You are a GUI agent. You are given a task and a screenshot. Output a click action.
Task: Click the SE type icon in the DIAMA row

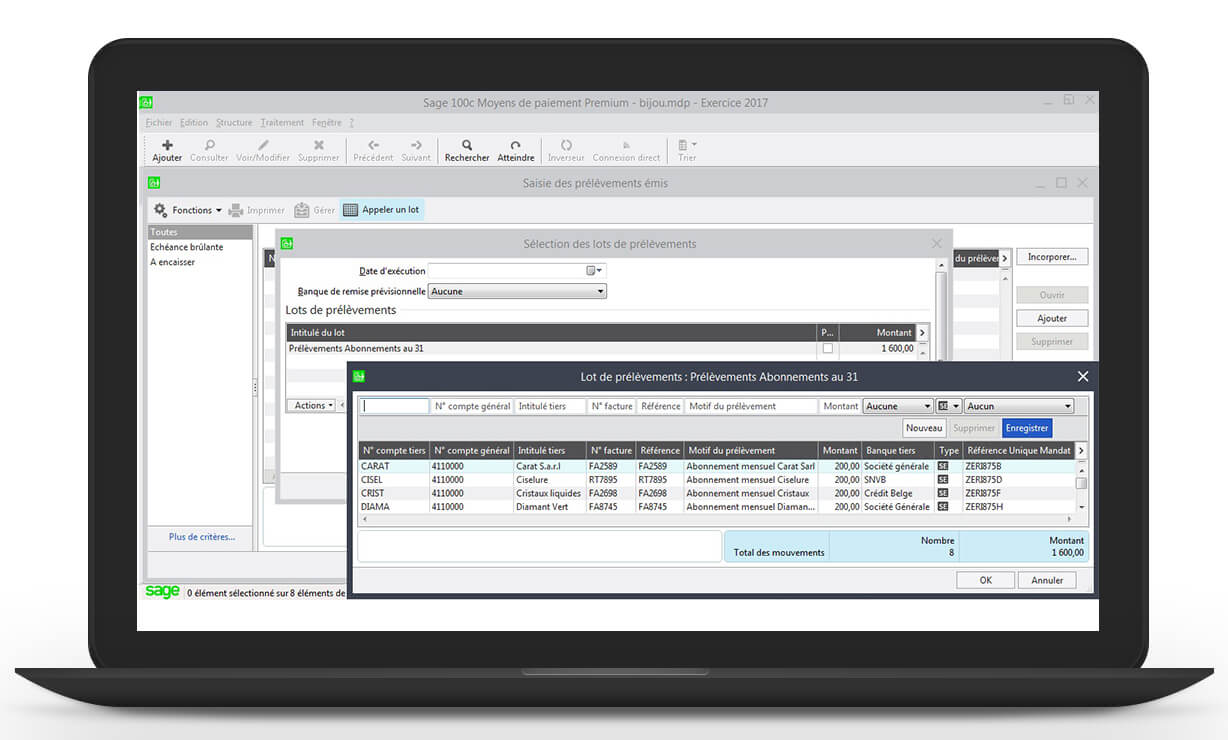[942, 507]
